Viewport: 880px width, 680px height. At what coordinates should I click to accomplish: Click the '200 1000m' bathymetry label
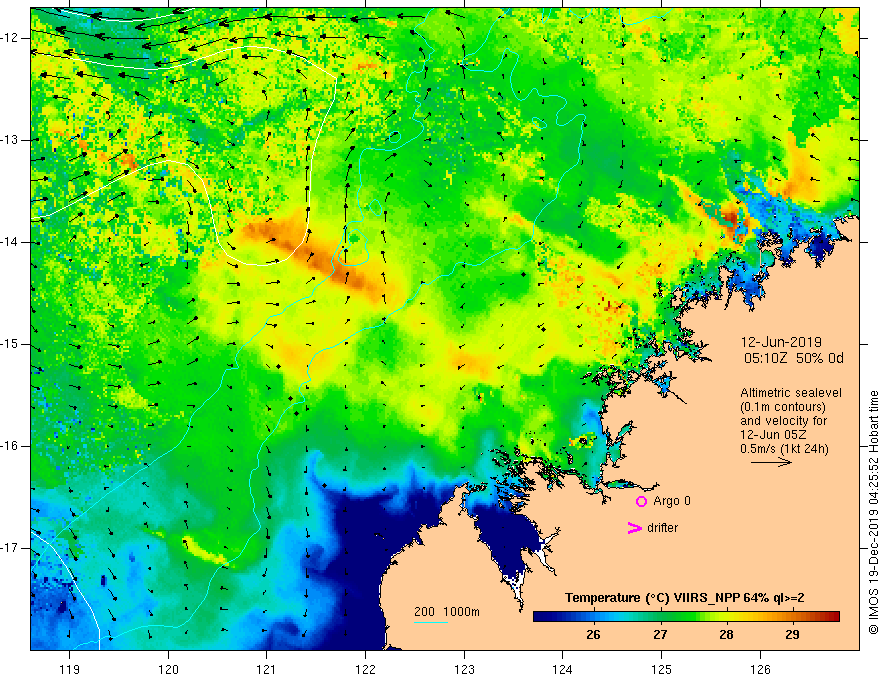click(x=447, y=612)
